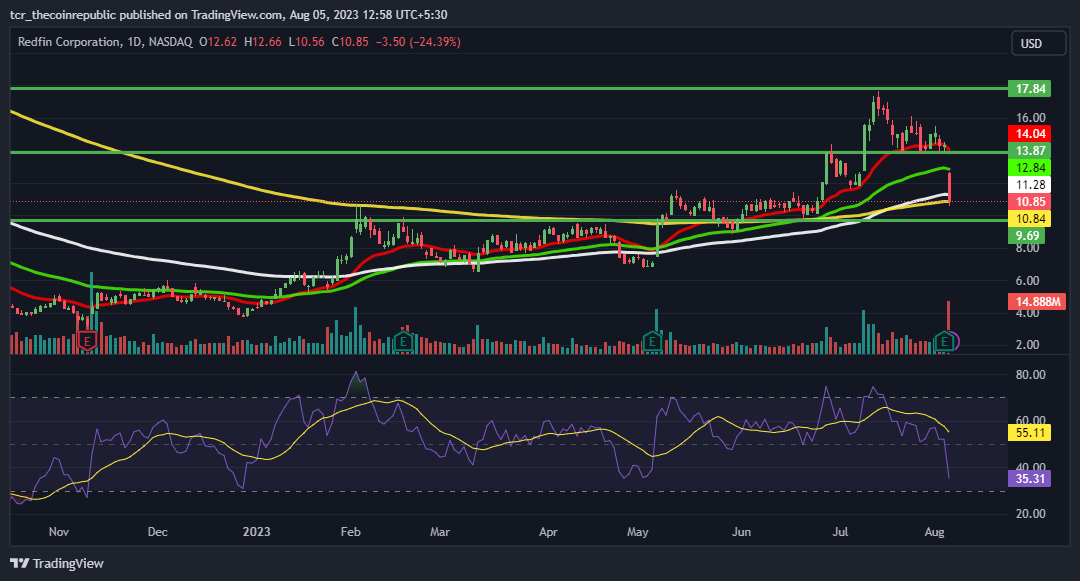This screenshot has width=1080, height=581.
Task: Click the 17.84 horizontal resistance line
Action: pos(509,88)
